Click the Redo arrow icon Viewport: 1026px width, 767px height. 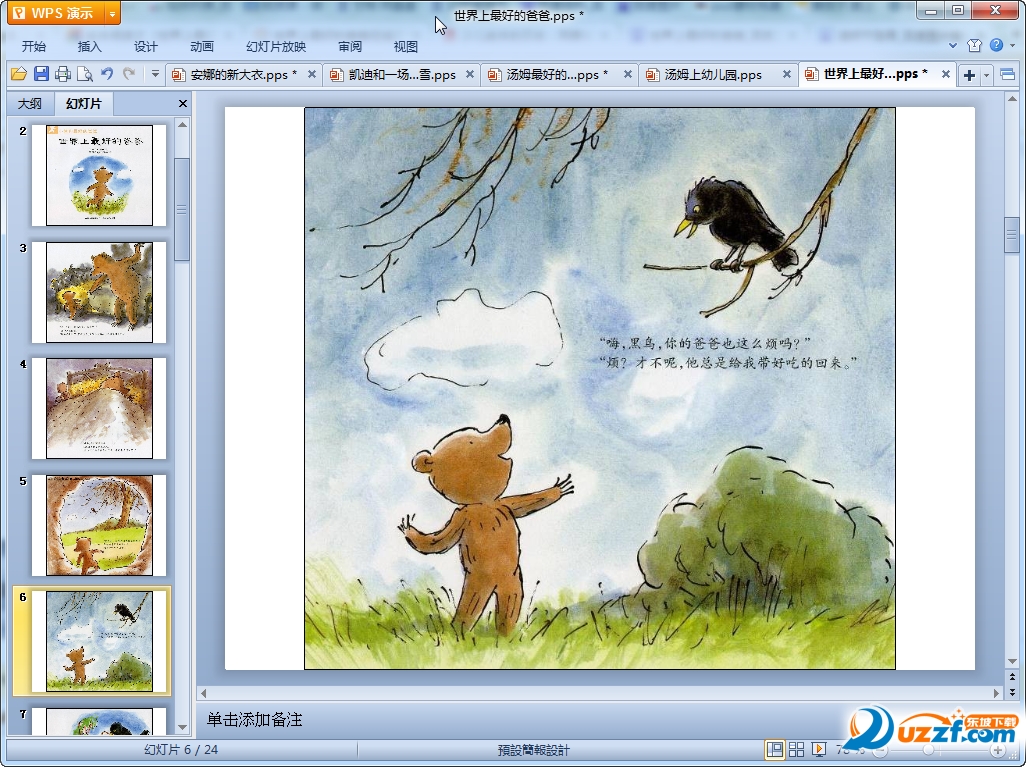129,74
